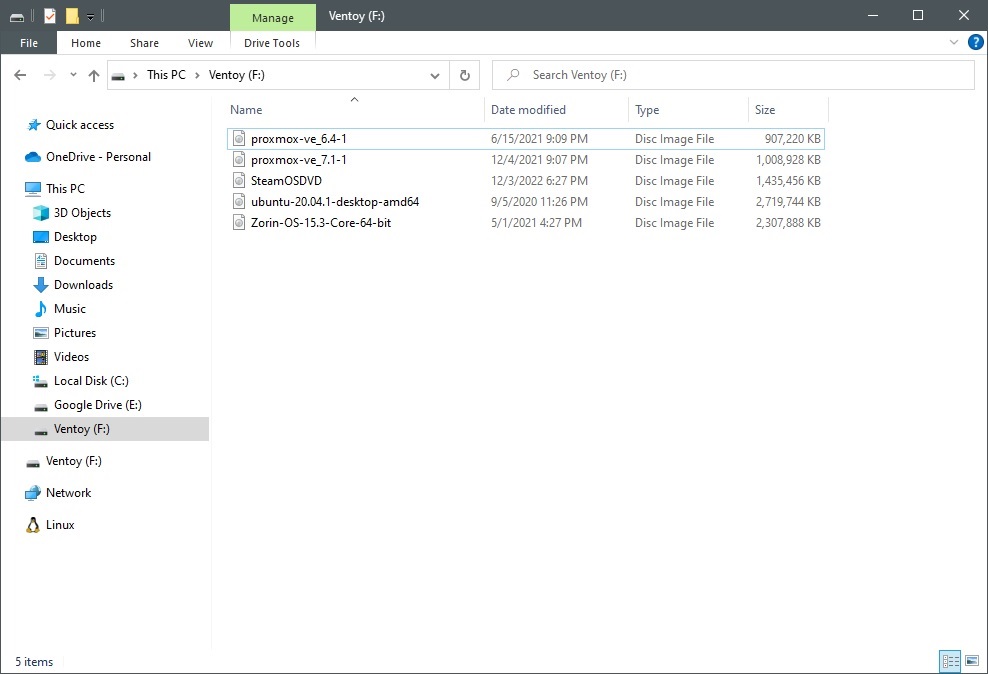
Task: Click the Linux penguin icon
Action: click(33, 525)
